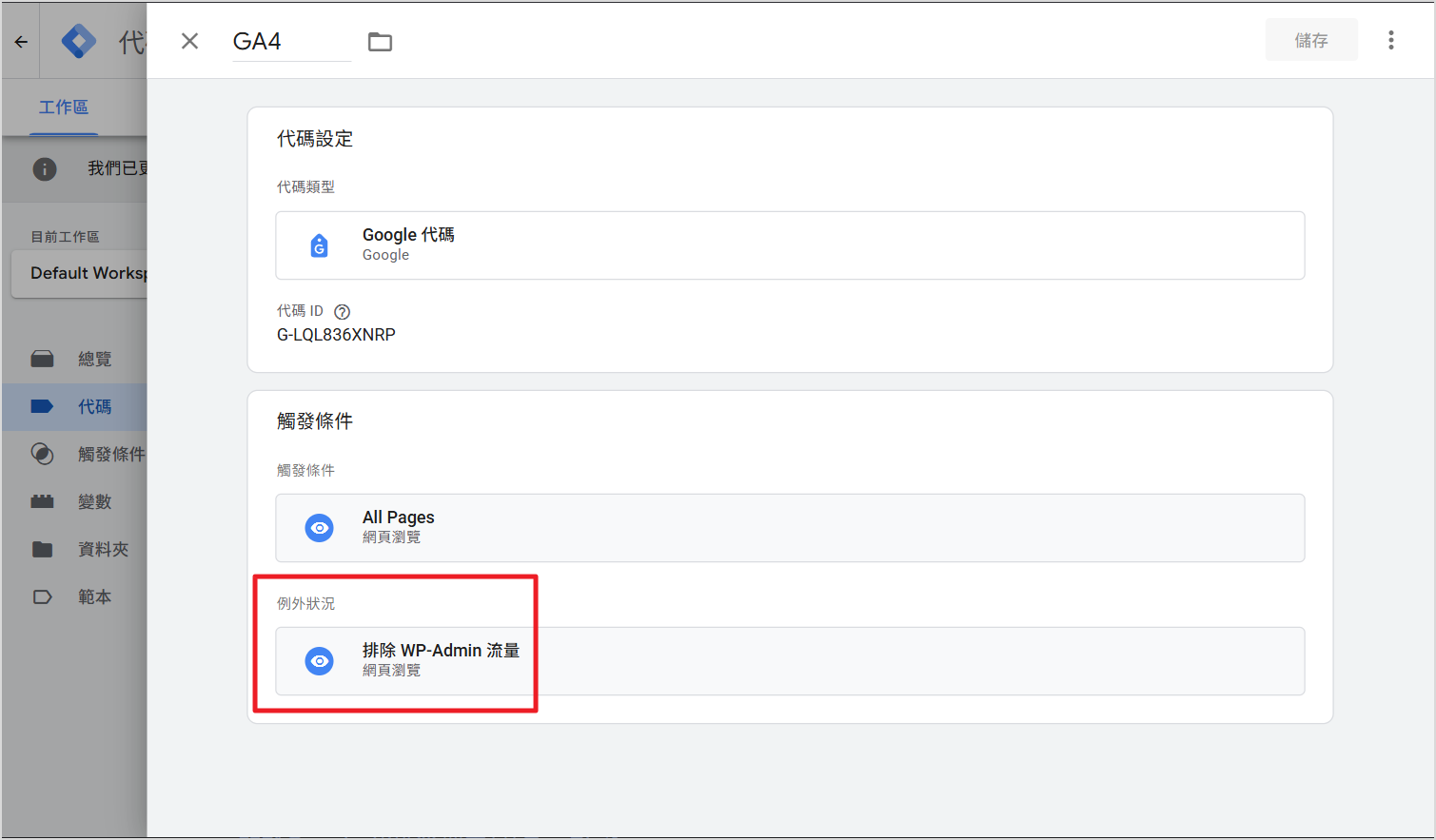Click the 觸發條件 circle sidebar icon

[x=42, y=454]
